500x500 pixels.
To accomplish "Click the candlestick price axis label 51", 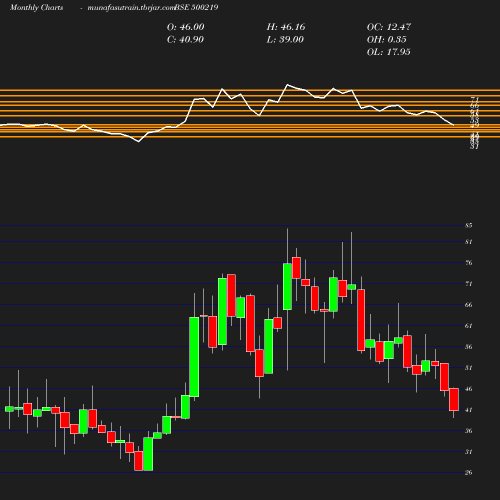I will pos(469,368).
